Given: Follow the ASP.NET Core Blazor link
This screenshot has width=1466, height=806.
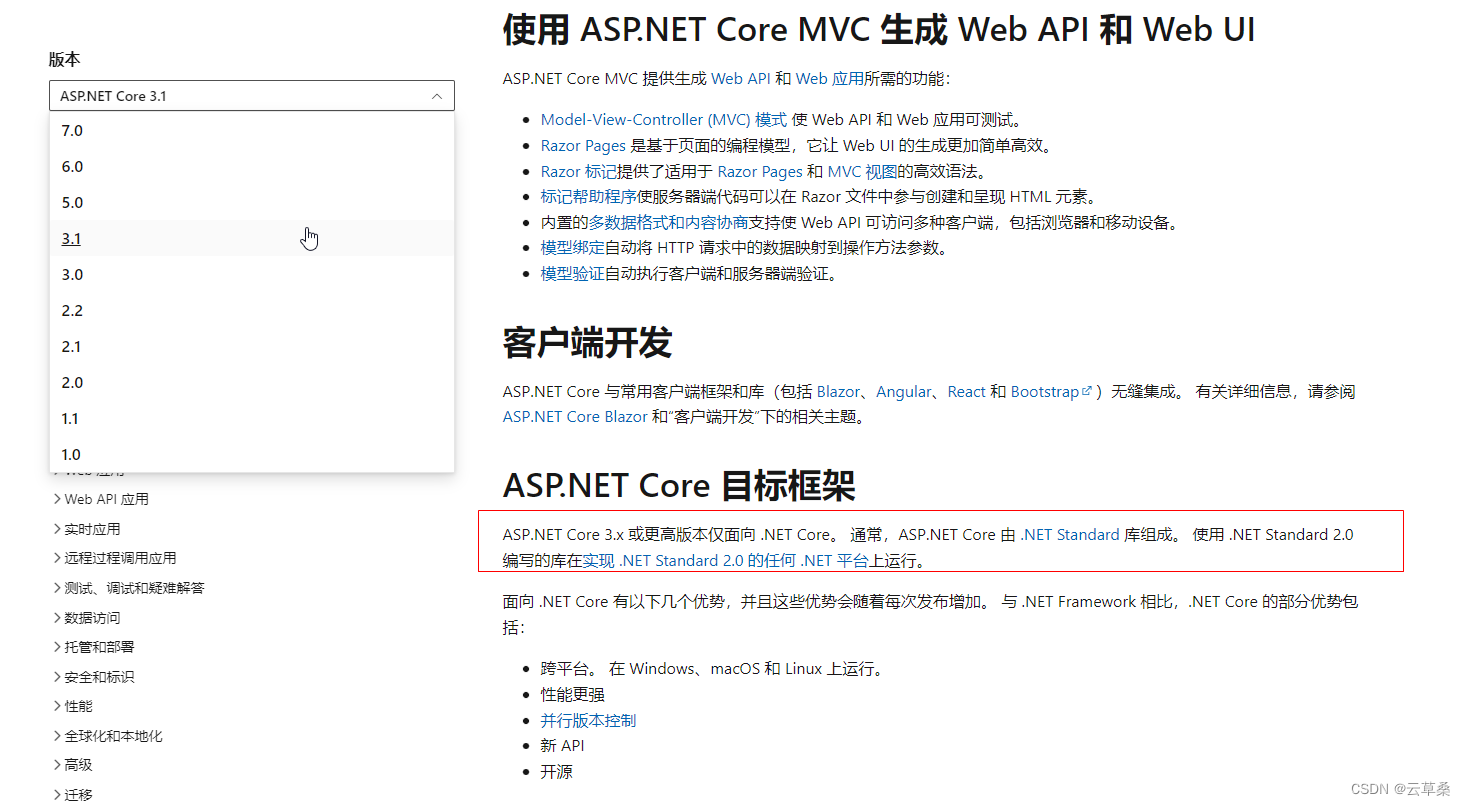Looking at the screenshot, I should [x=575, y=417].
